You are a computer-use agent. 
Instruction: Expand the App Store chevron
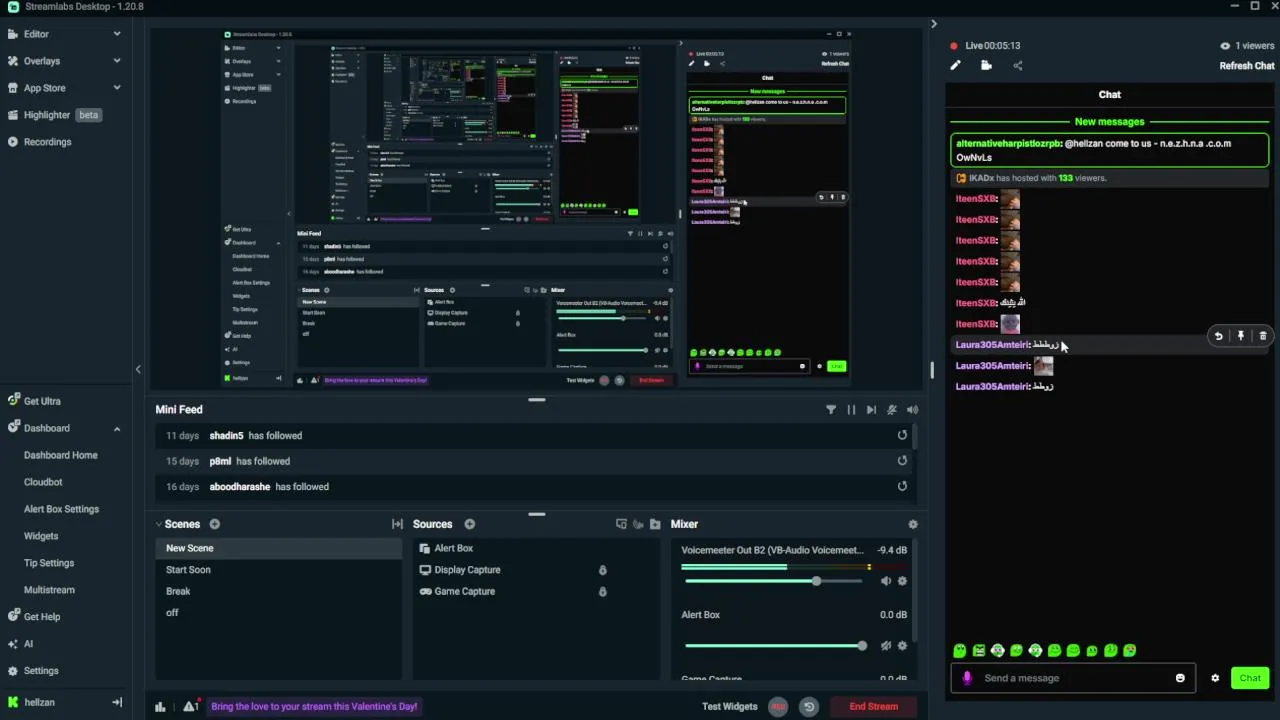(x=117, y=88)
